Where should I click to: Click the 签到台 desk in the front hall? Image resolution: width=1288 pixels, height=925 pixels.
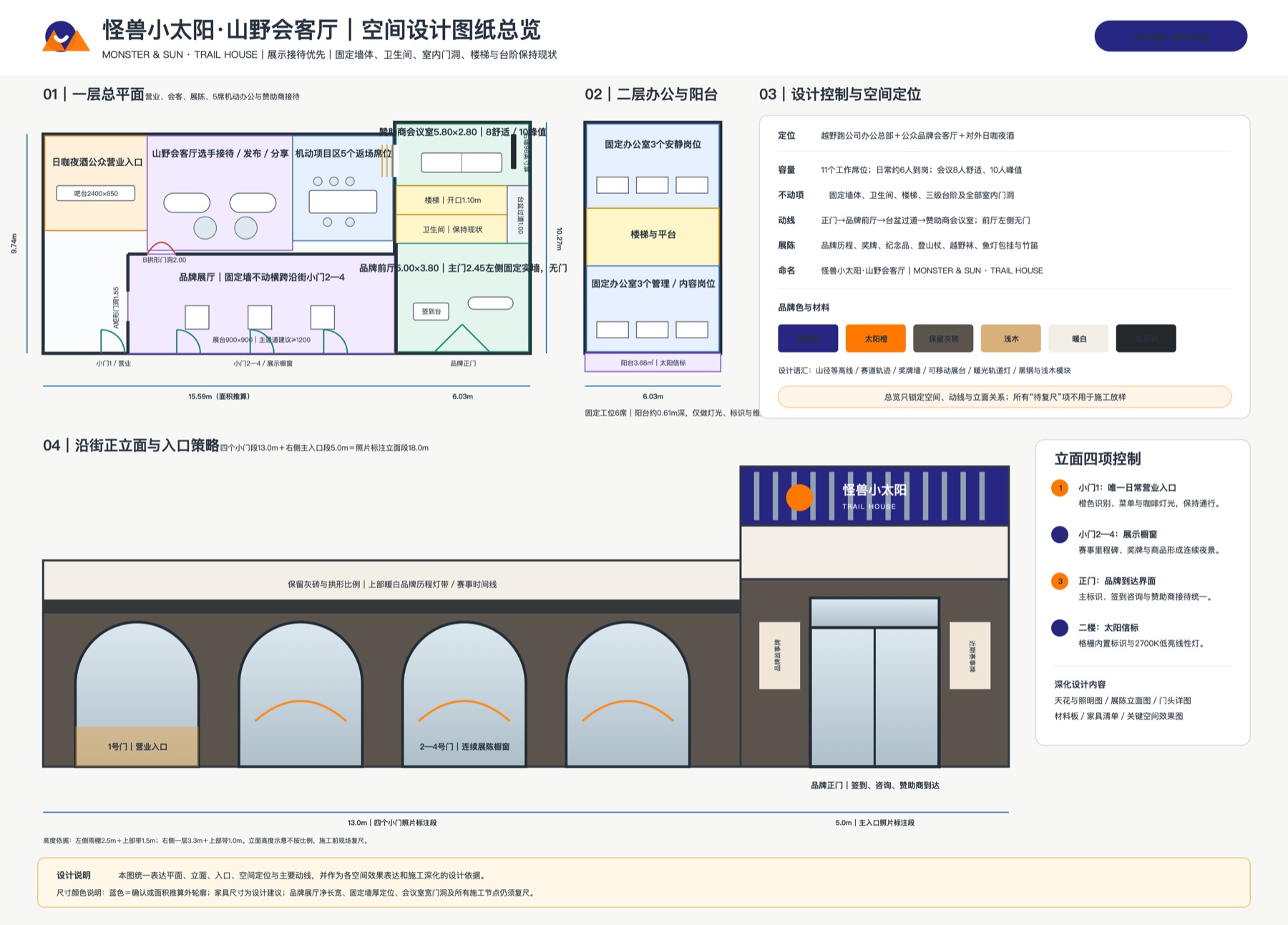(431, 311)
